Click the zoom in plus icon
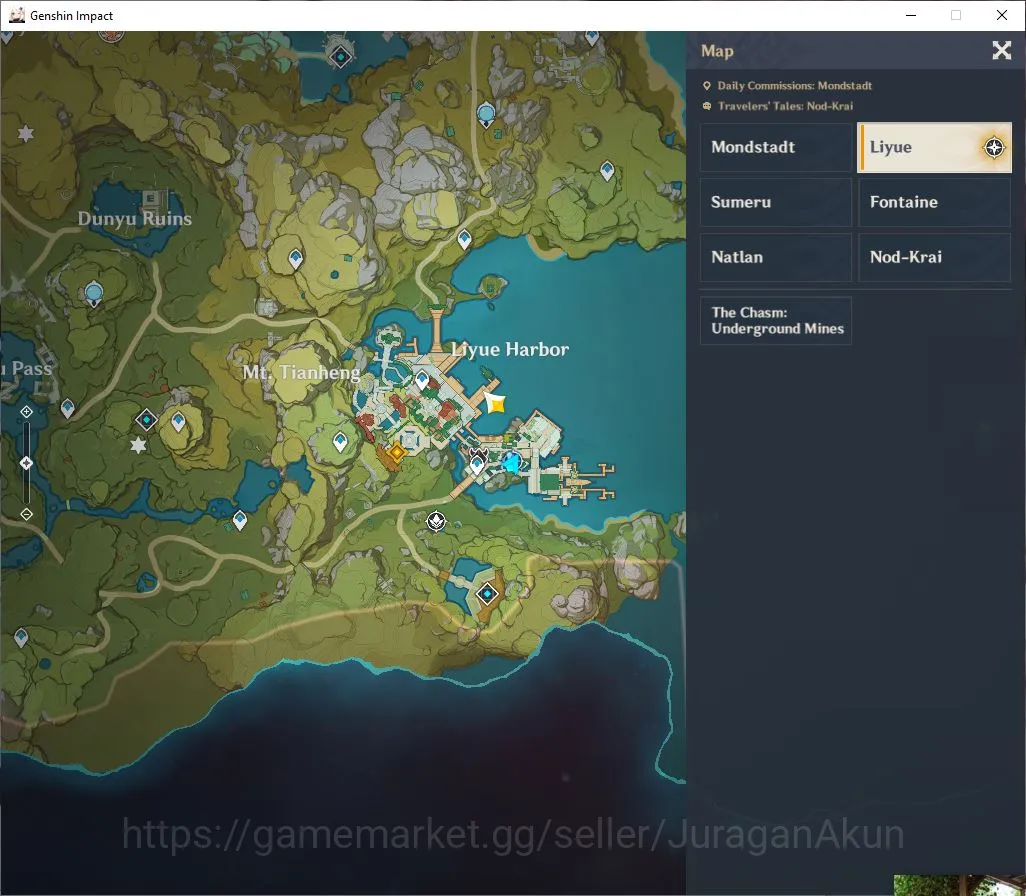 [x=26, y=412]
